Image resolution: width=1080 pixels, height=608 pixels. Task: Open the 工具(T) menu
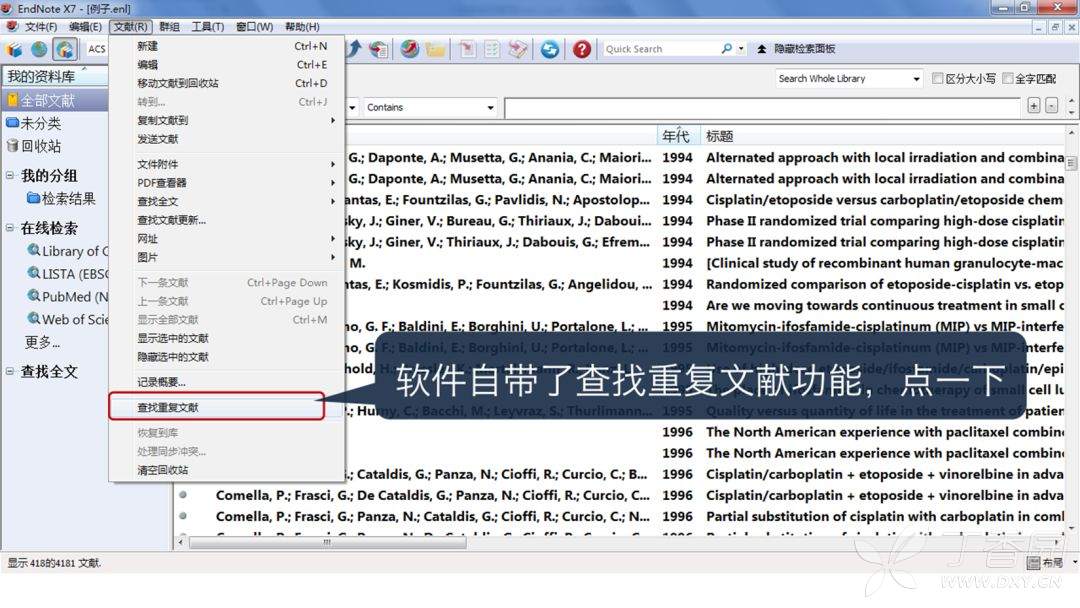[207, 27]
